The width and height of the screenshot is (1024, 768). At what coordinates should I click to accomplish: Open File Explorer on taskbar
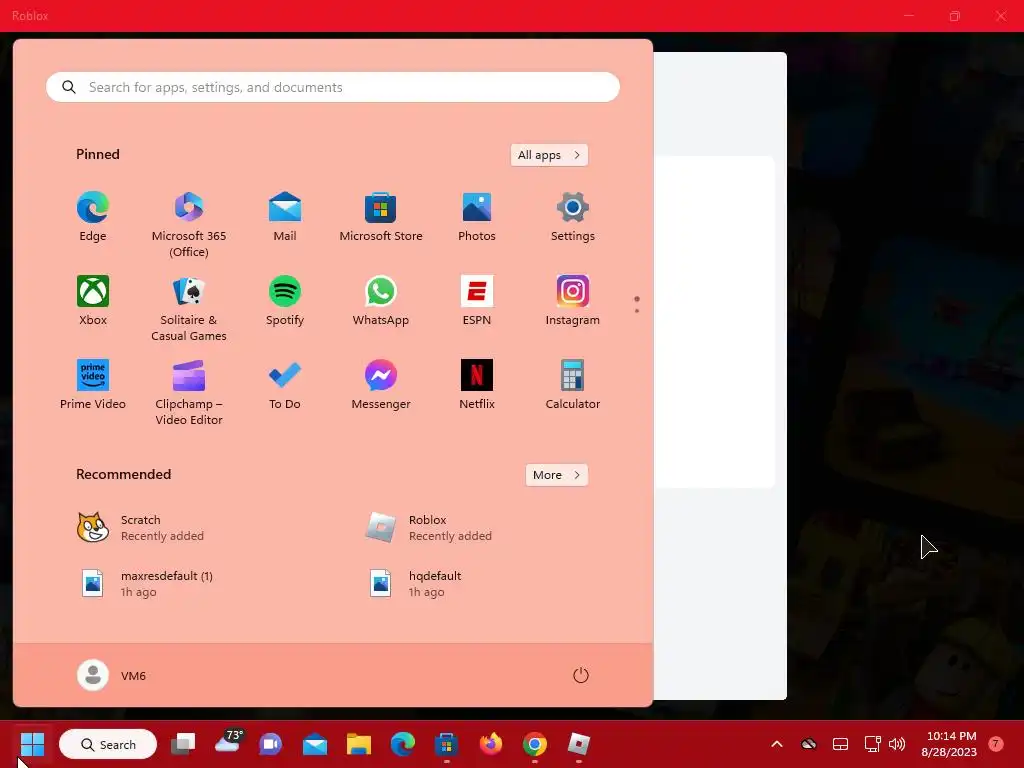click(x=359, y=744)
